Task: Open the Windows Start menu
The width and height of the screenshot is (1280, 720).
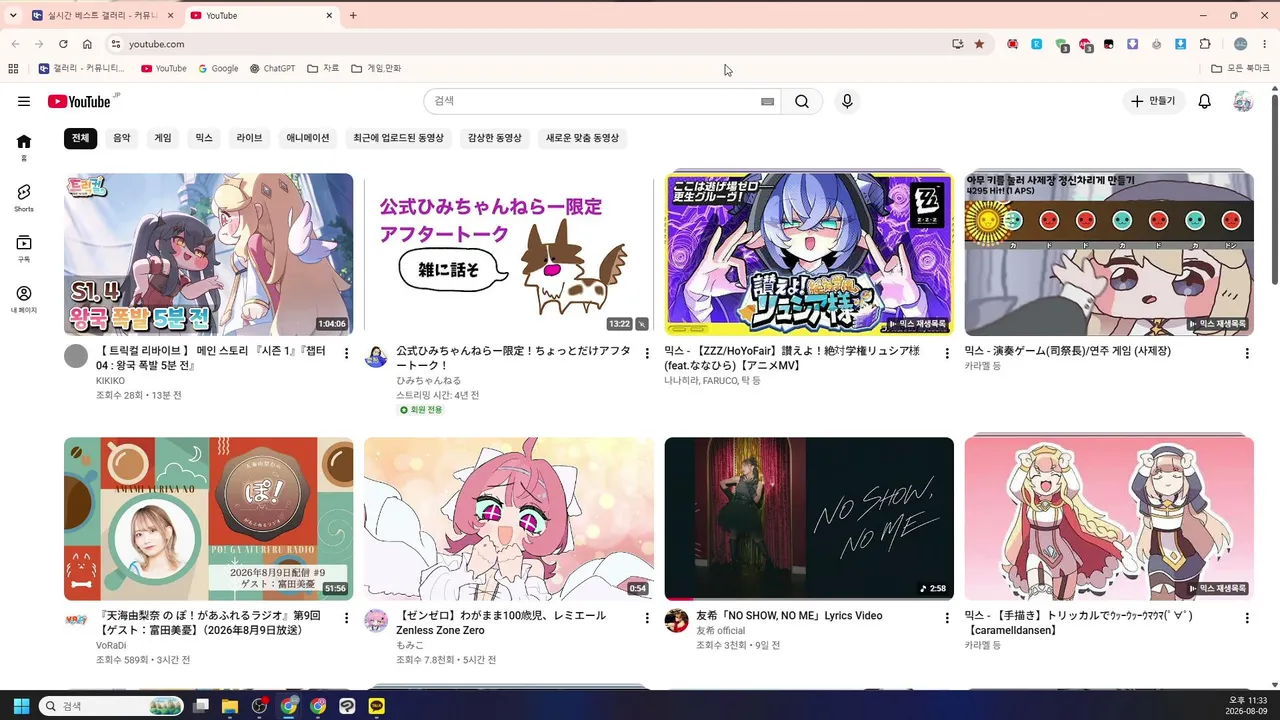Action: click(x=21, y=706)
